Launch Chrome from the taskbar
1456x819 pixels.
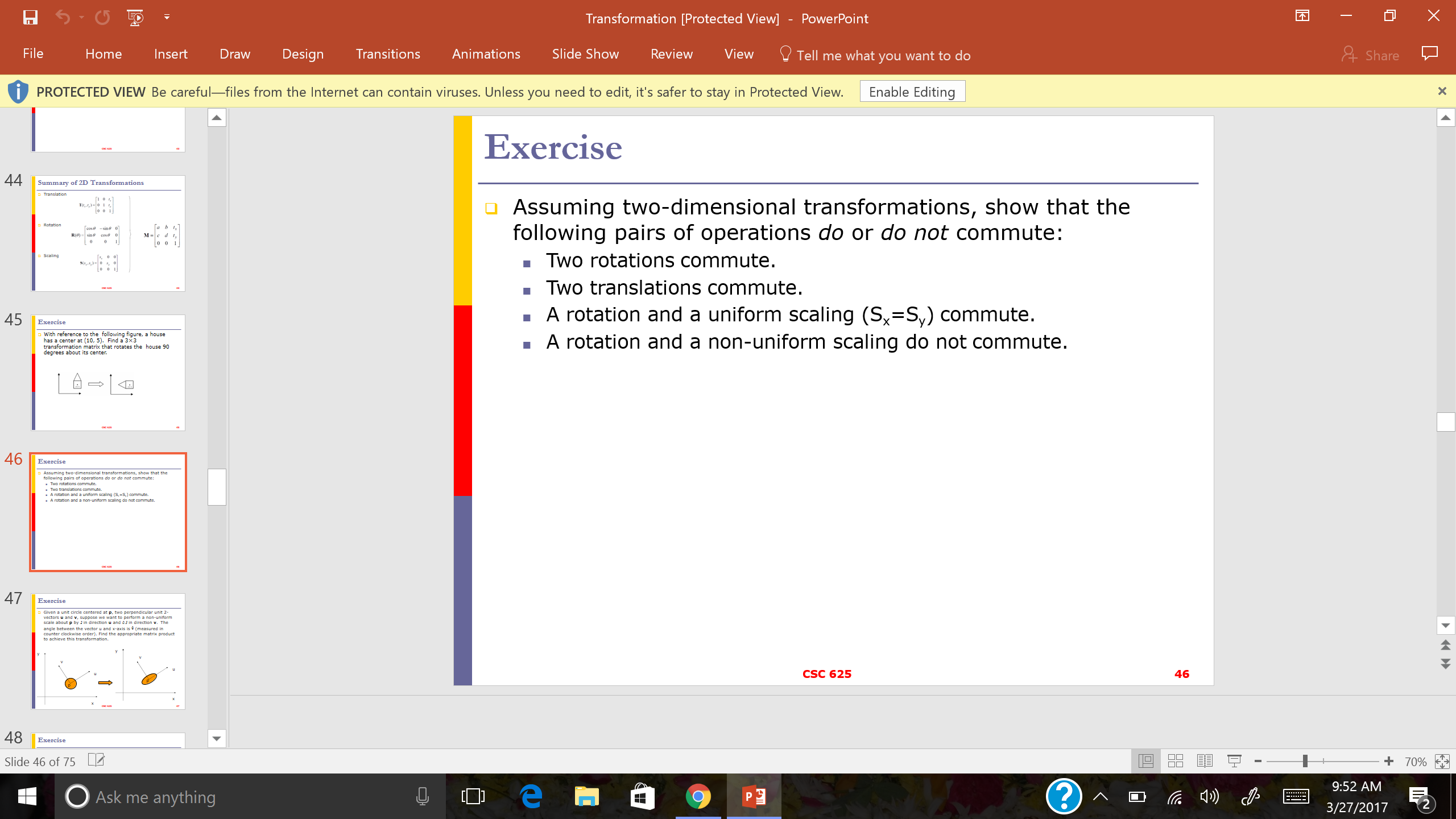pos(698,796)
